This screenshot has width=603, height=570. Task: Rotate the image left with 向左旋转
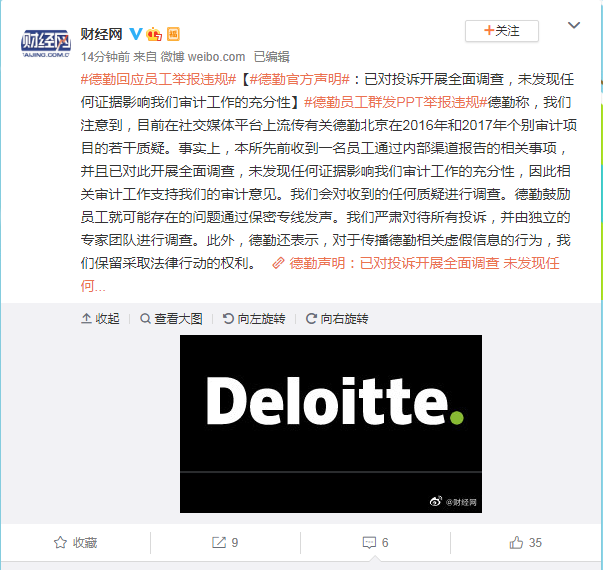click(x=254, y=319)
